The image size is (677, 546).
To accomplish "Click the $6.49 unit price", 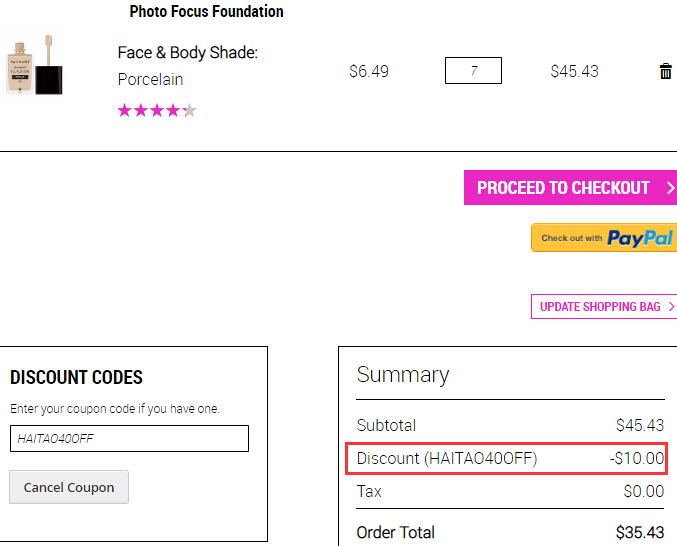I will [x=369, y=71].
